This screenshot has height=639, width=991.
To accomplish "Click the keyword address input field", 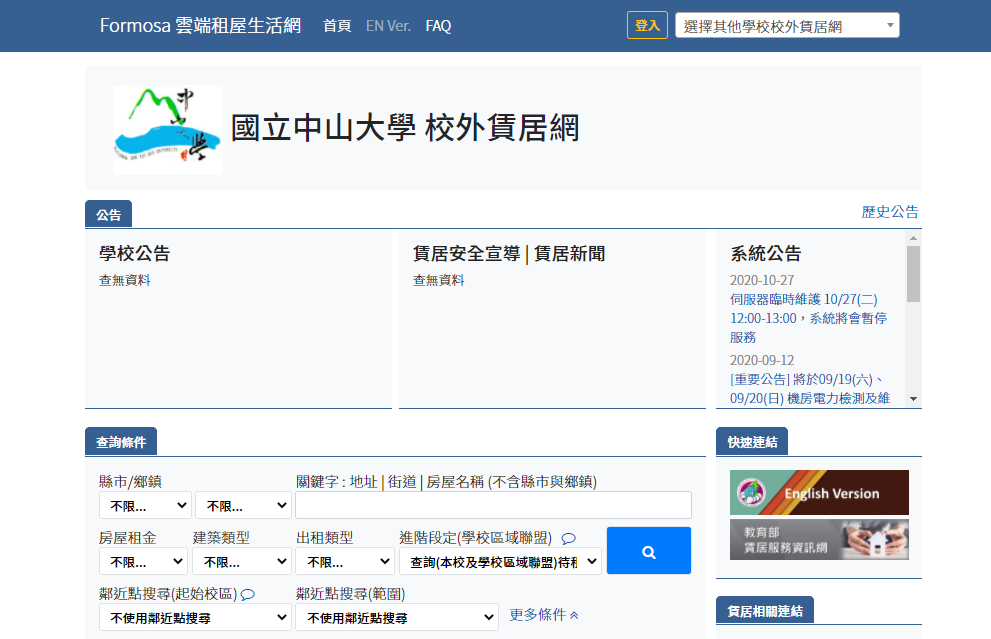I will pyautogui.click(x=493, y=506).
